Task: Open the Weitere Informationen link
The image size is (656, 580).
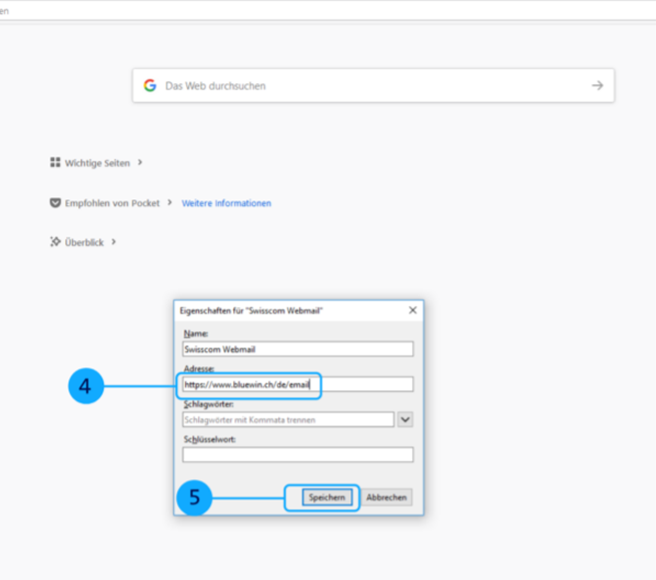Action: point(226,203)
